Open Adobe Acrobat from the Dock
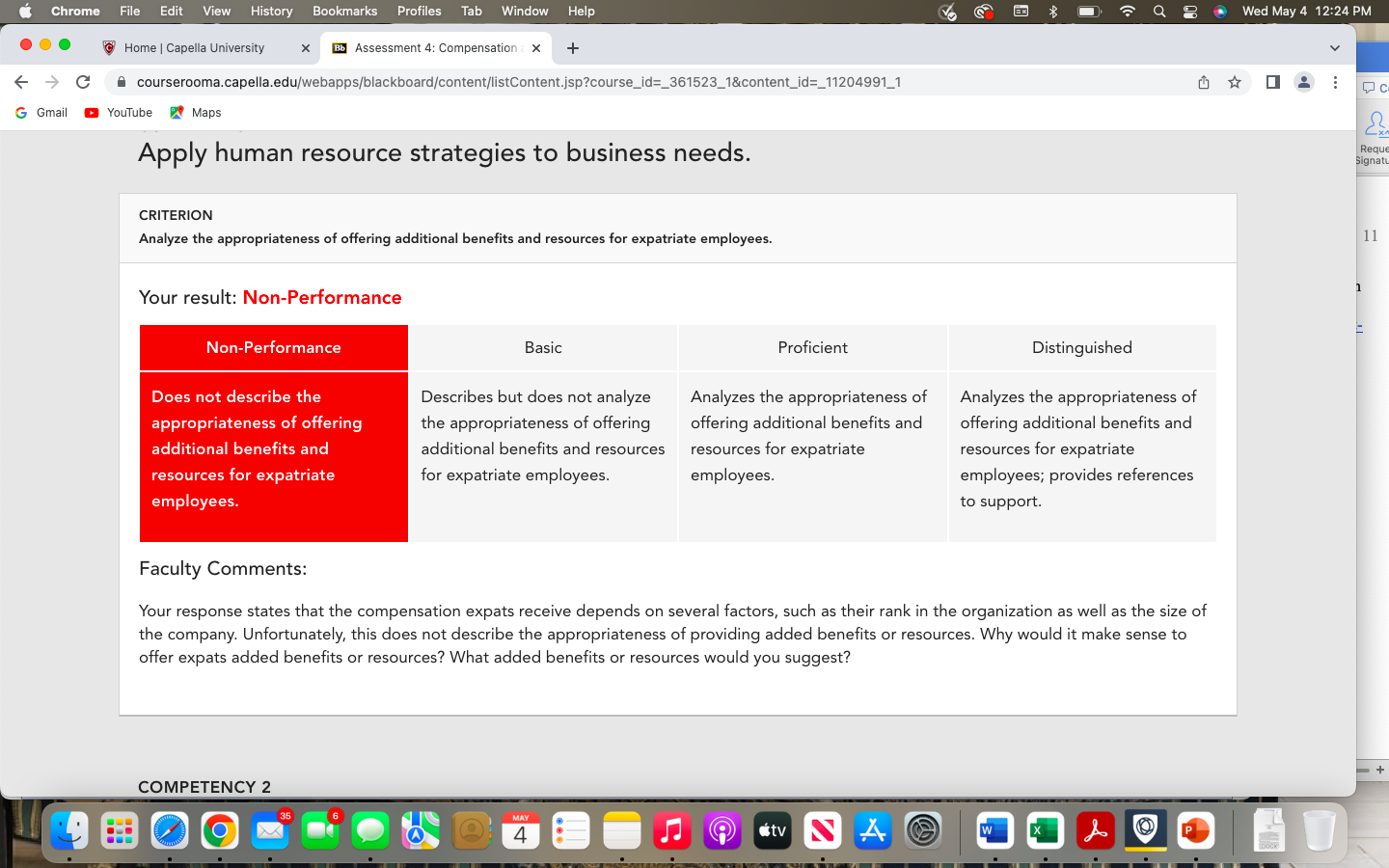Screen dimensions: 1389x868 click(1095, 830)
